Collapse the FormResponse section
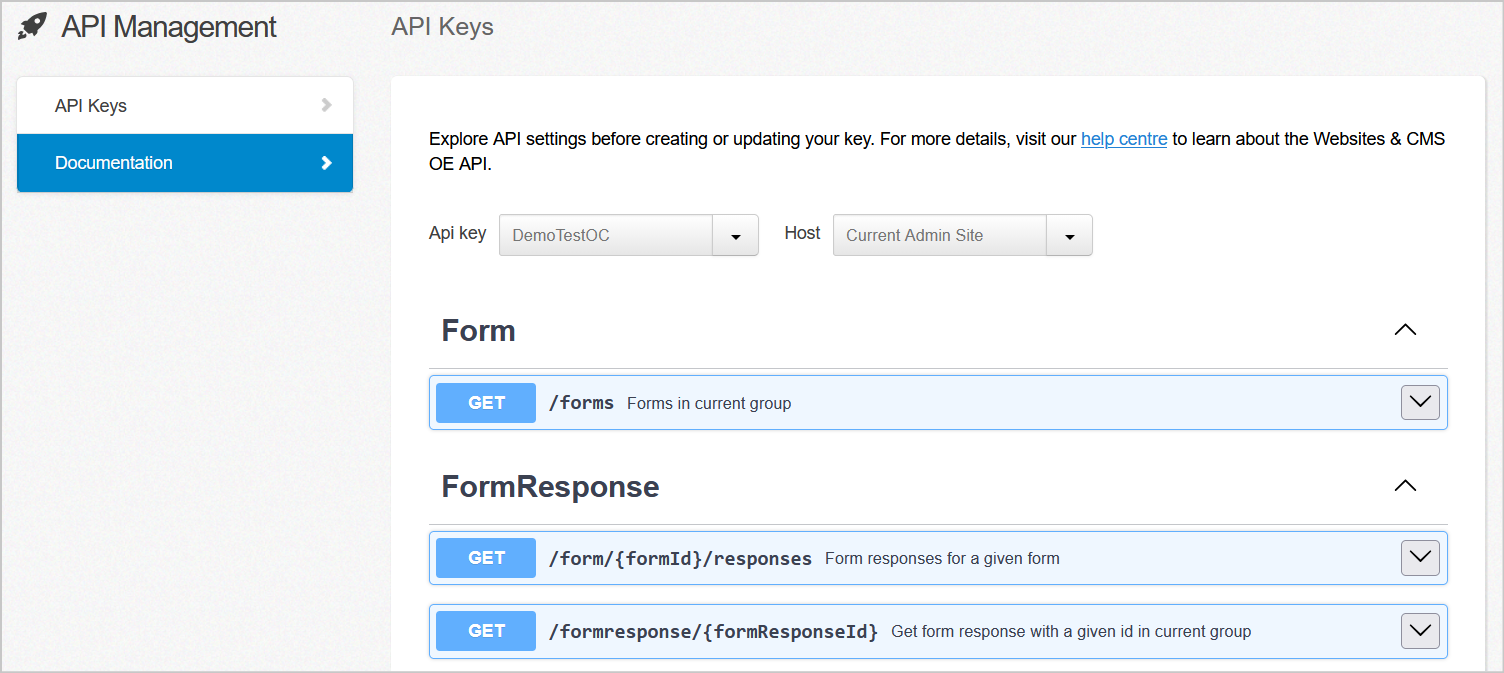Image resolution: width=1504 pixels, height=673 pixels. [x=1405, y=486]
